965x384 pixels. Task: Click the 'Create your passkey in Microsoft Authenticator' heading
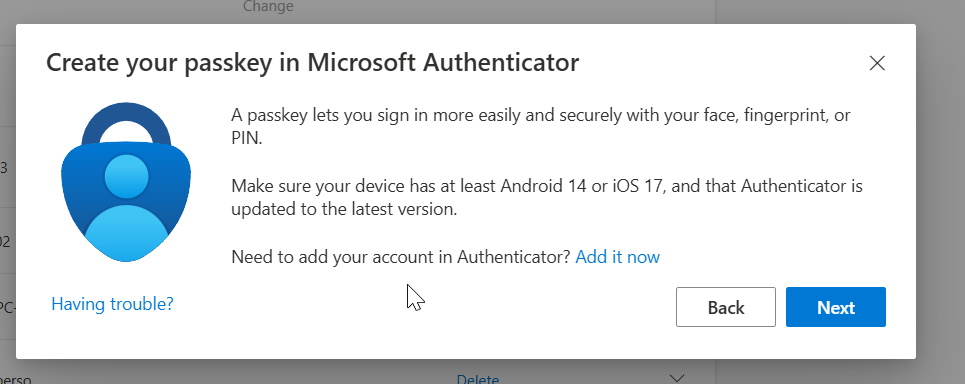pos(313,63)
